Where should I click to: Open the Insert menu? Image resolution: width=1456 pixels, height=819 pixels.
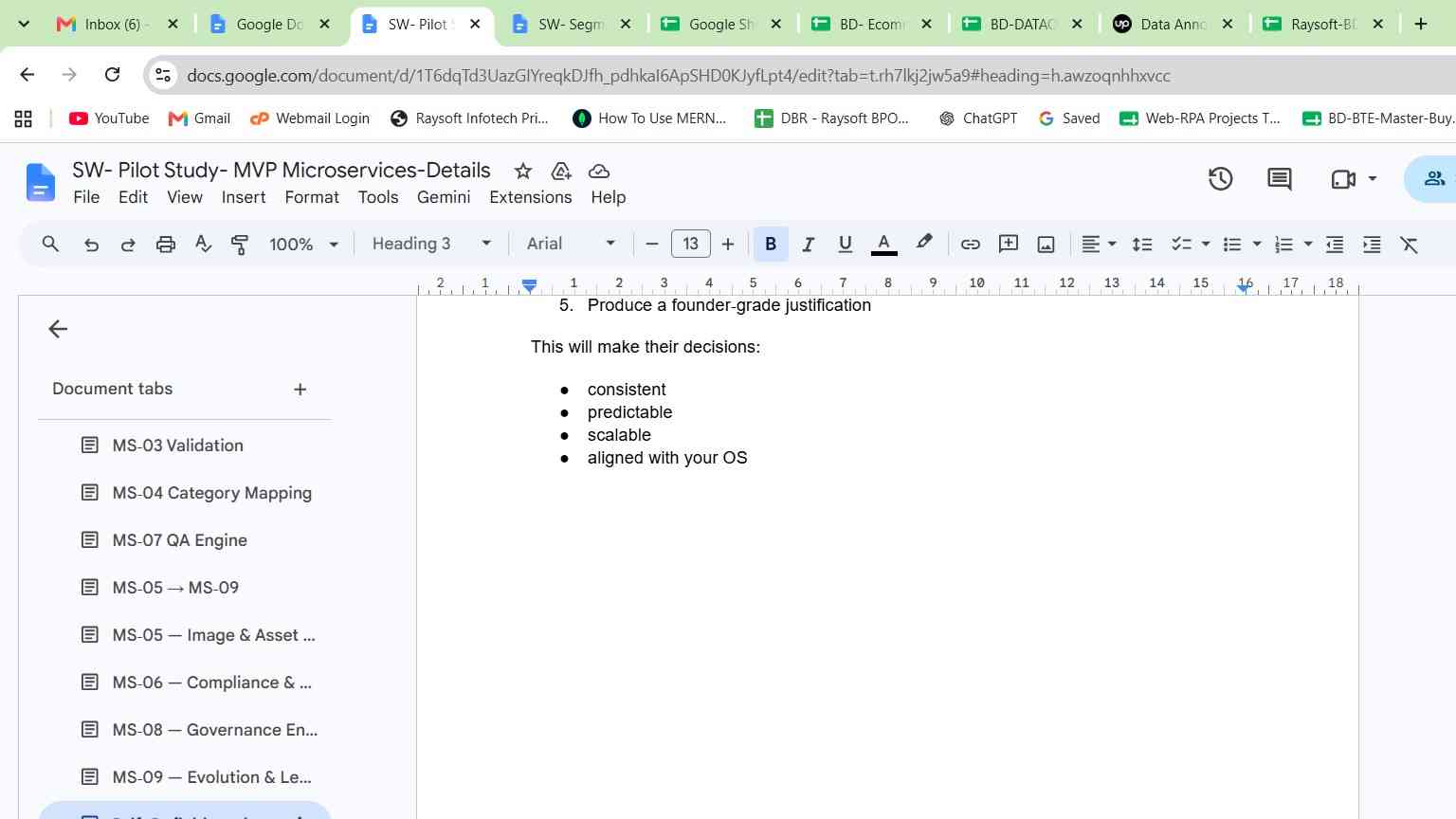[x=244, y=197]
